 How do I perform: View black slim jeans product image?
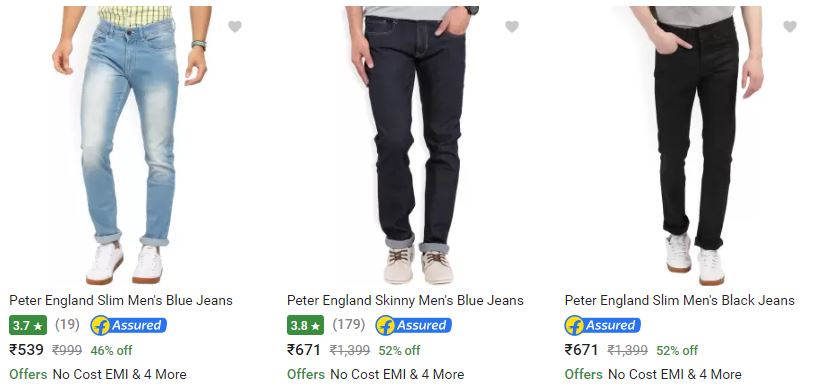696,145
